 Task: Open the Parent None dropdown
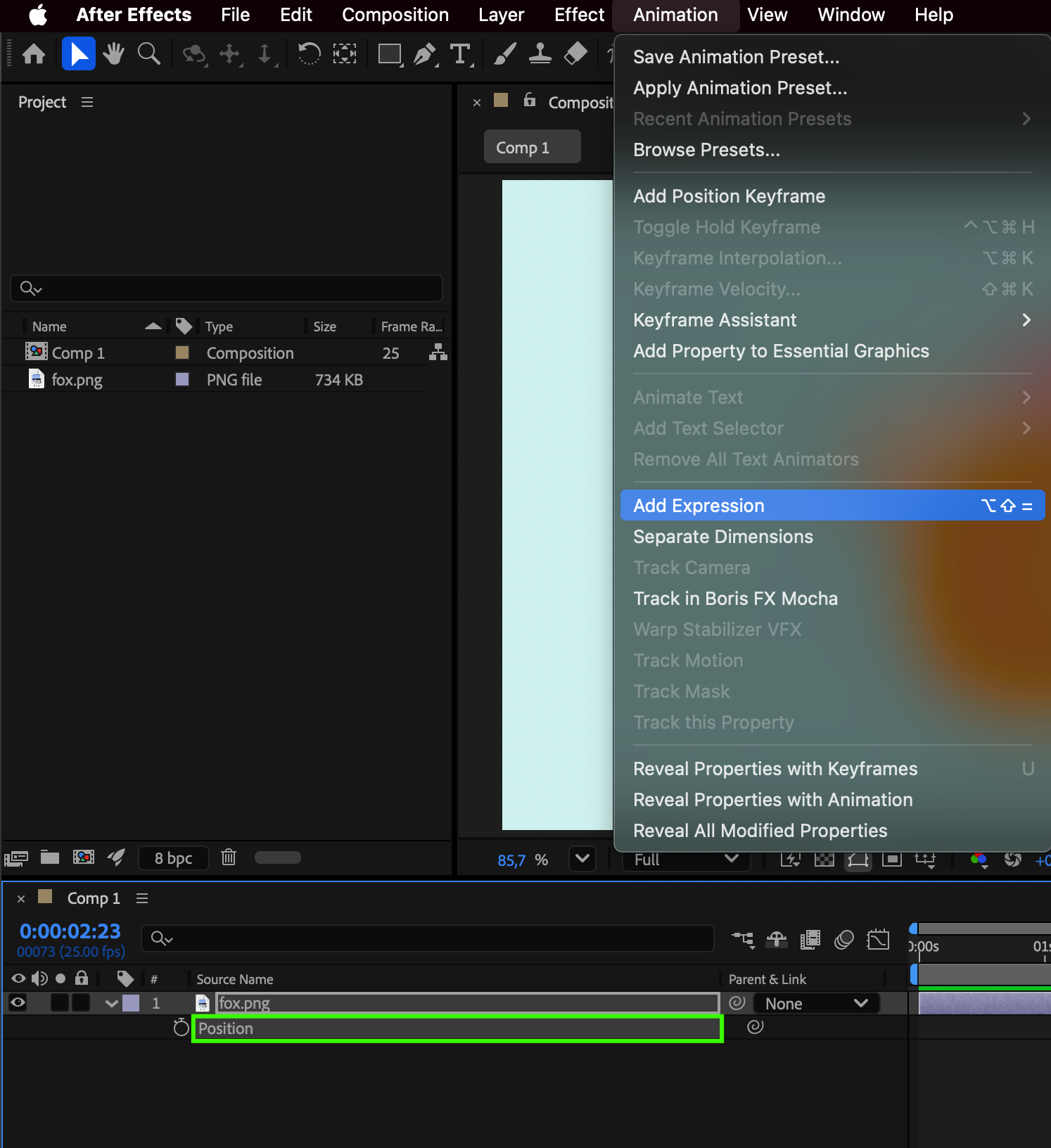click(x=817, y=1003)
